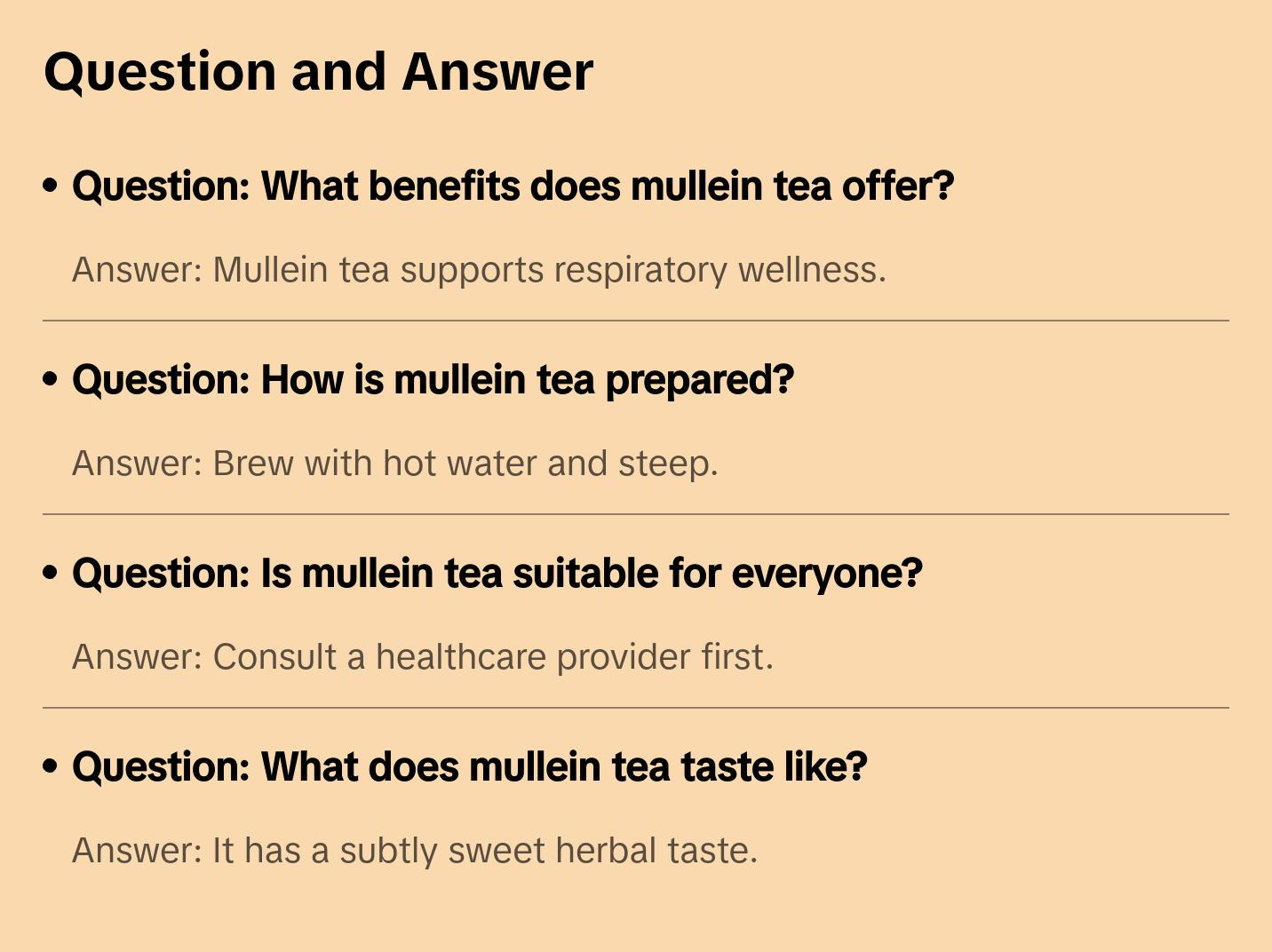1272x952 pixels.
Task: Click the bullet before the benefits question
Action: [x=51, y=186]
